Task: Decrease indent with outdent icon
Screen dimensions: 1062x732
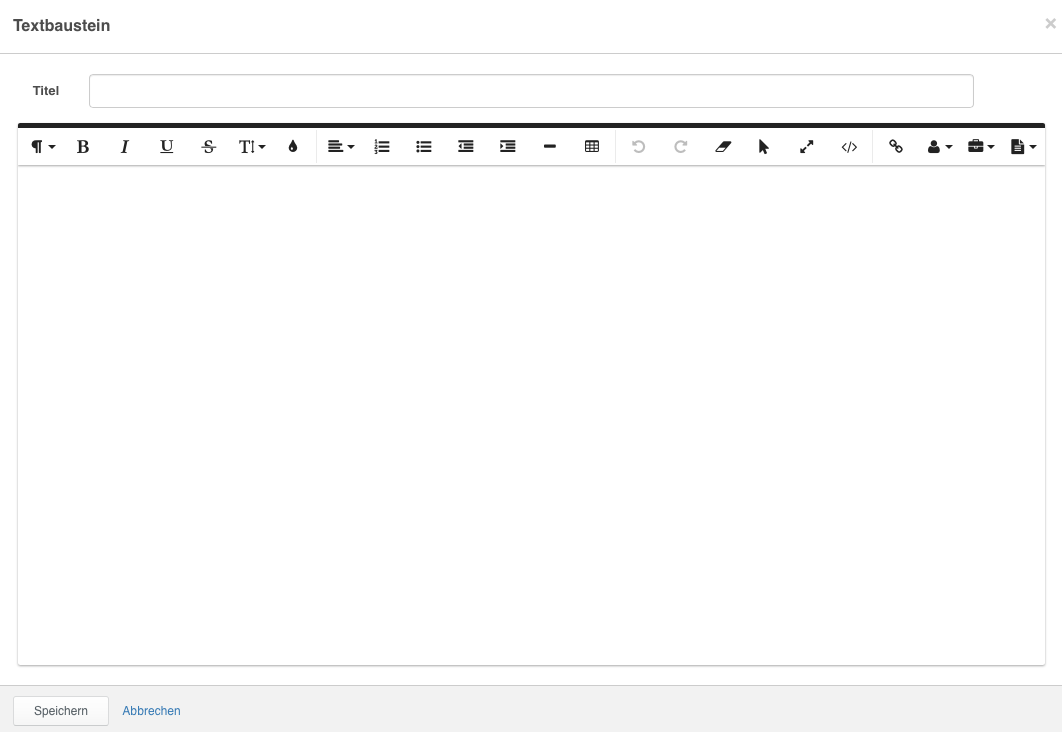Action: tap(466, 147)
